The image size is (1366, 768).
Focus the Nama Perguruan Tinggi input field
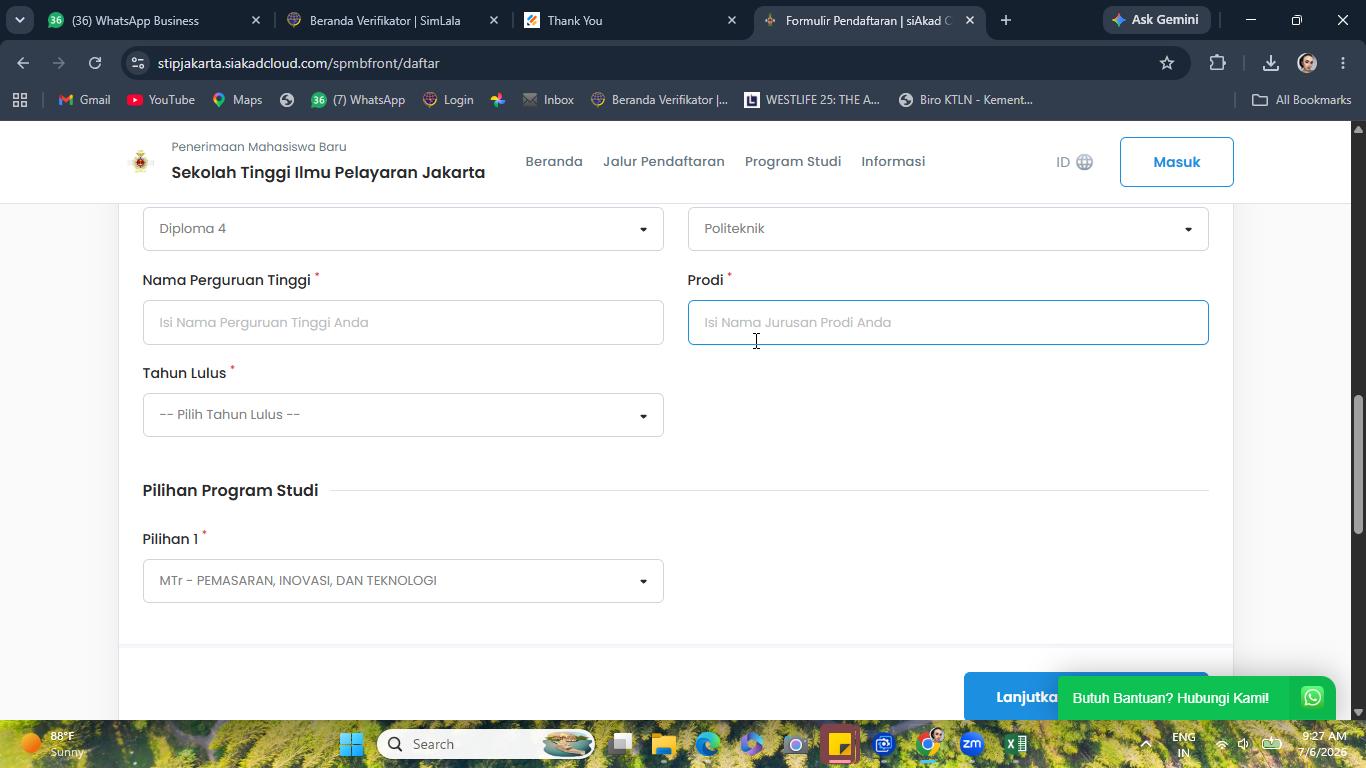point(403,322)
